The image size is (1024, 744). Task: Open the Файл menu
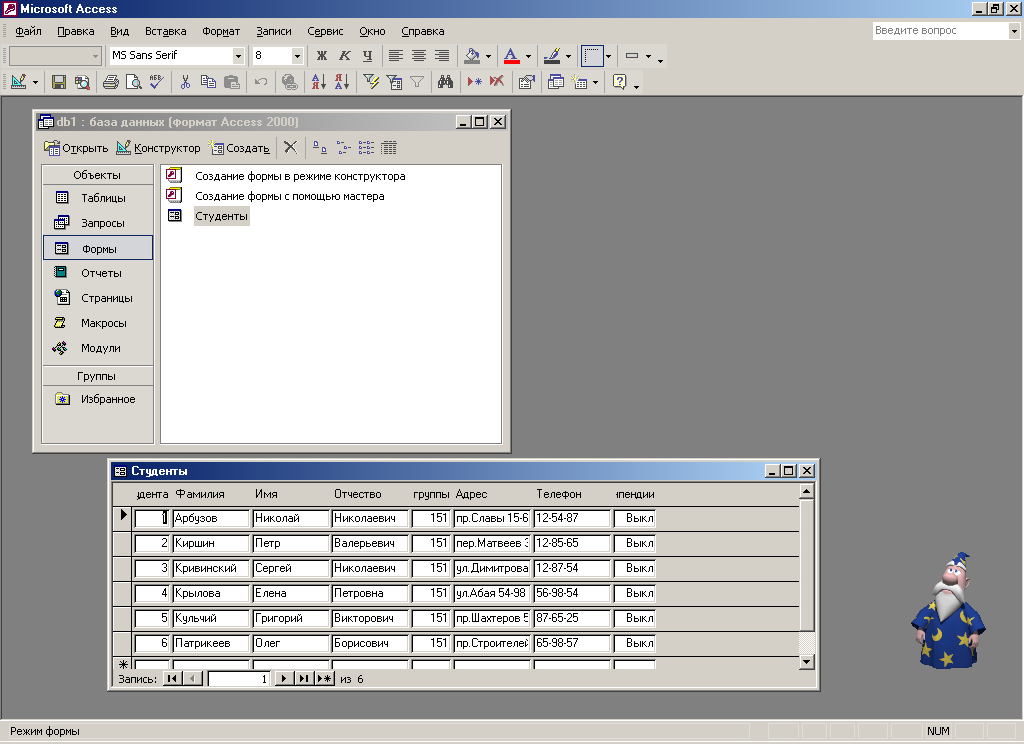click(x=28, y=31)
